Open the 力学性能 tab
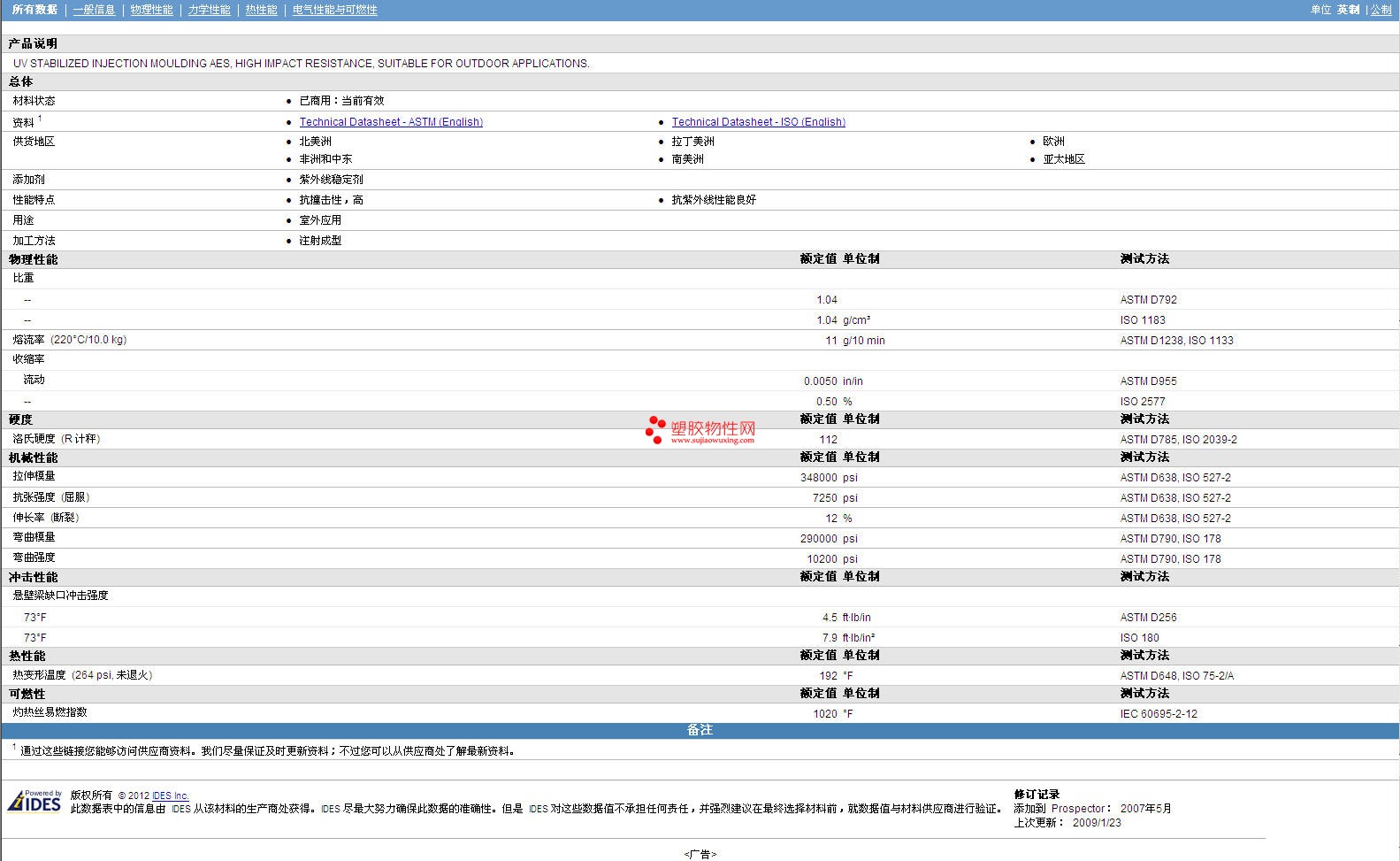This screenshot has height=861, width=1400. pos(209,10)
